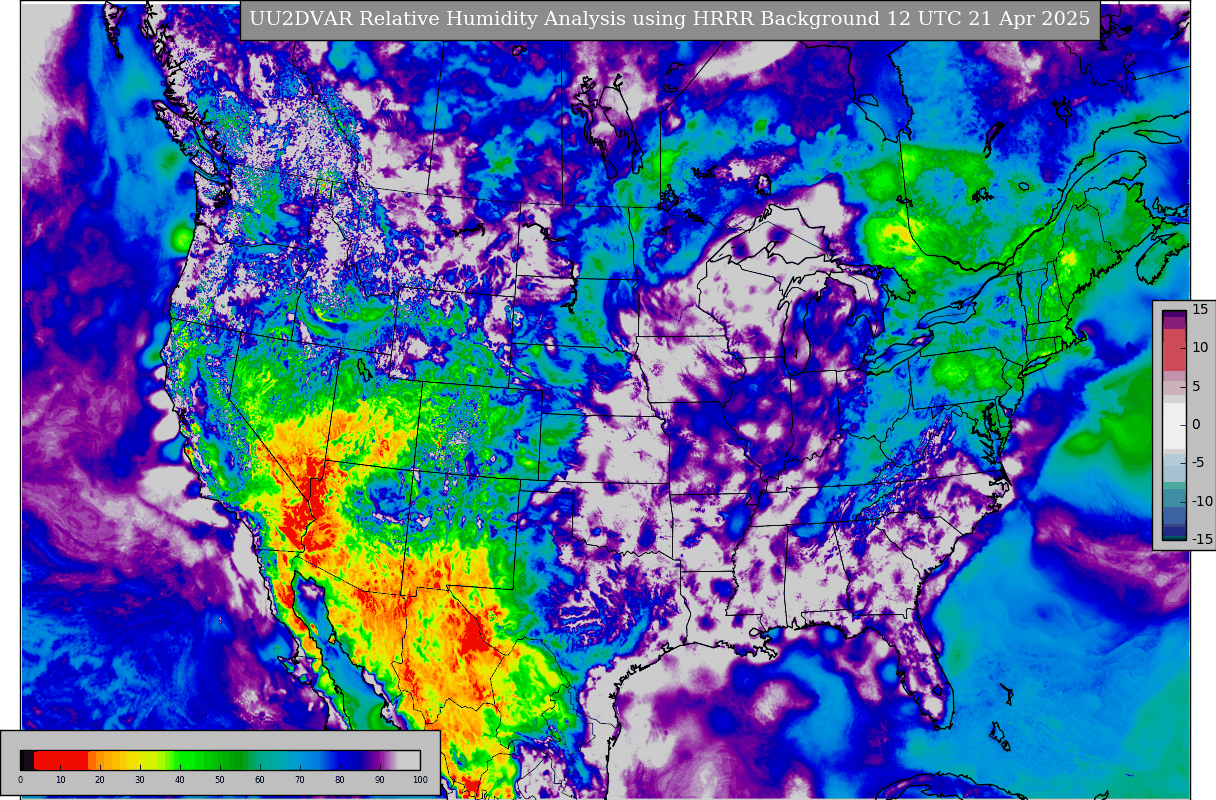
Task: Pick the 40 label below the humidity bar
Action: coord(180,780)
